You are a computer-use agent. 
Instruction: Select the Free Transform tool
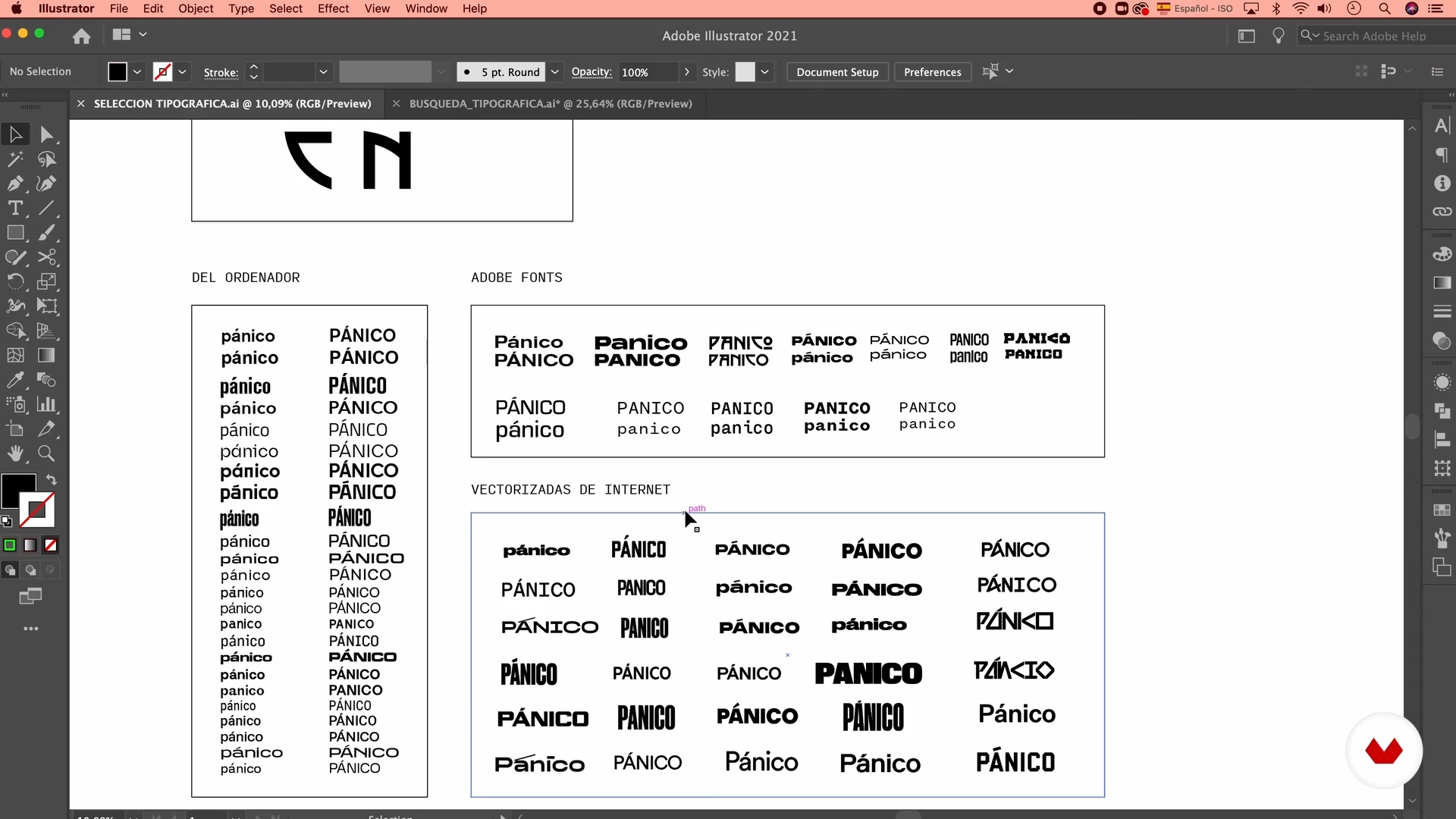[x=46, y=306]
